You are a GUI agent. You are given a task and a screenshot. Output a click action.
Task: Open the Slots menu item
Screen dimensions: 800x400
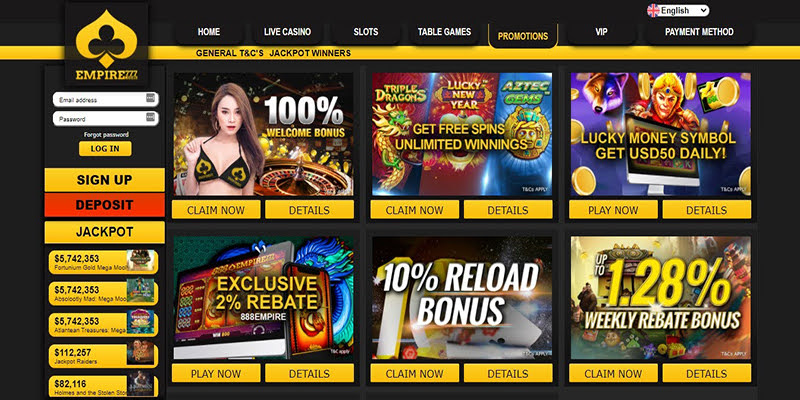pos(366,32)
